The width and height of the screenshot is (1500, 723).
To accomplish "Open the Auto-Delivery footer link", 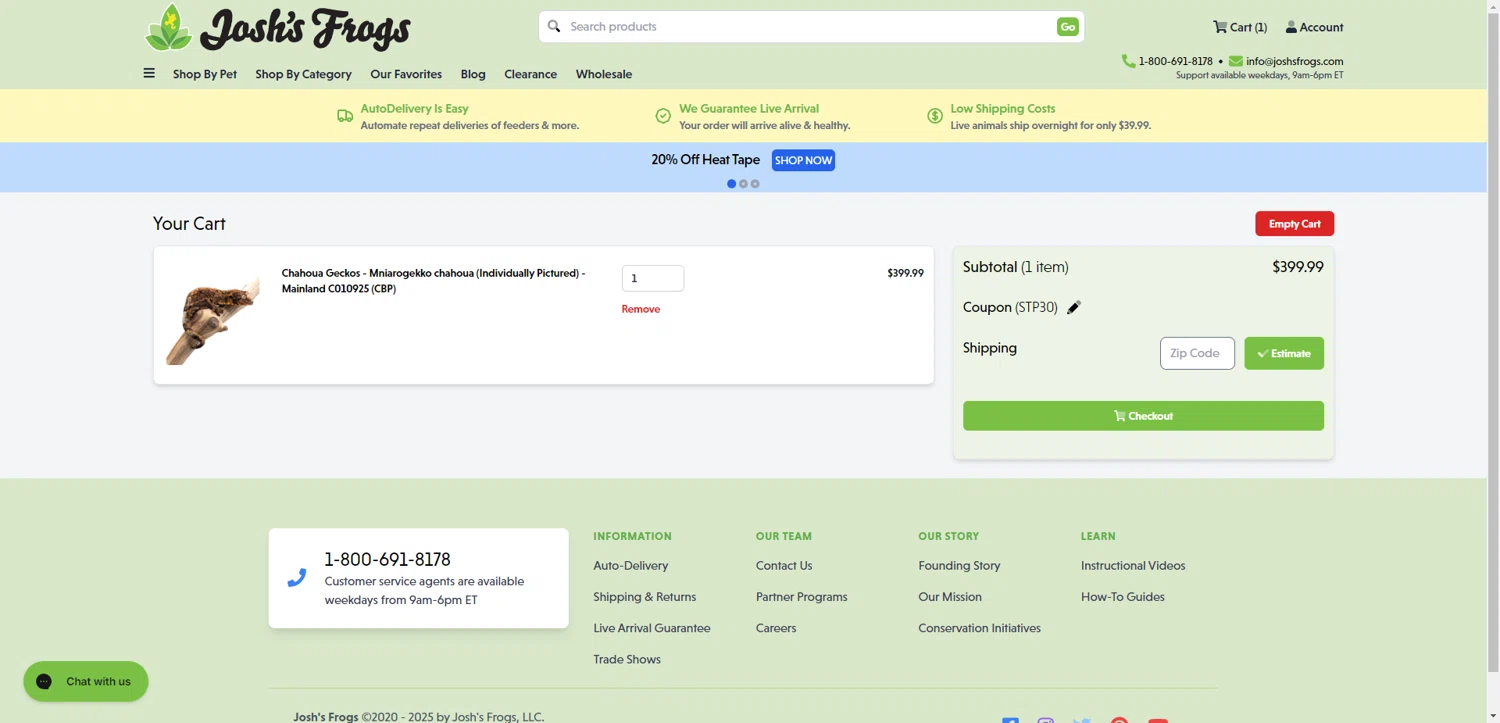I will point(631,566).
